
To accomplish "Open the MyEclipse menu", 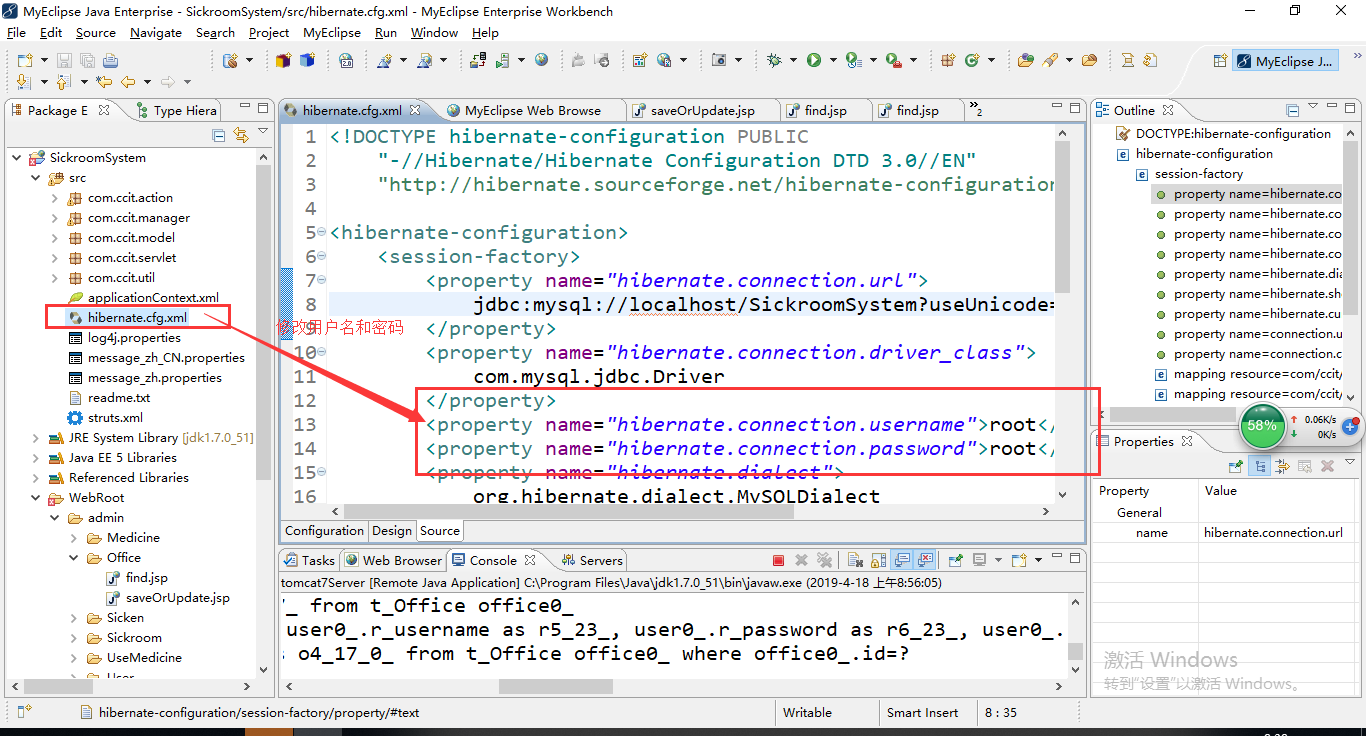I will 332,32.
